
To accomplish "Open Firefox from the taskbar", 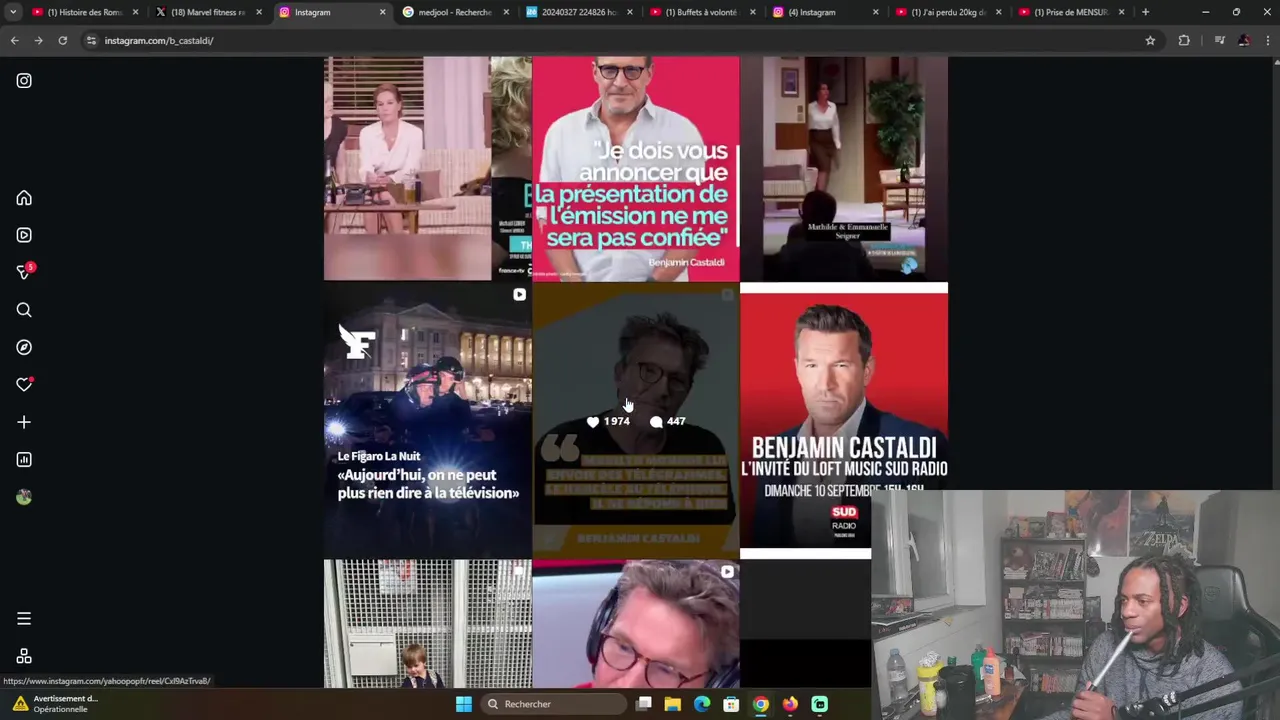I will 790,704.
